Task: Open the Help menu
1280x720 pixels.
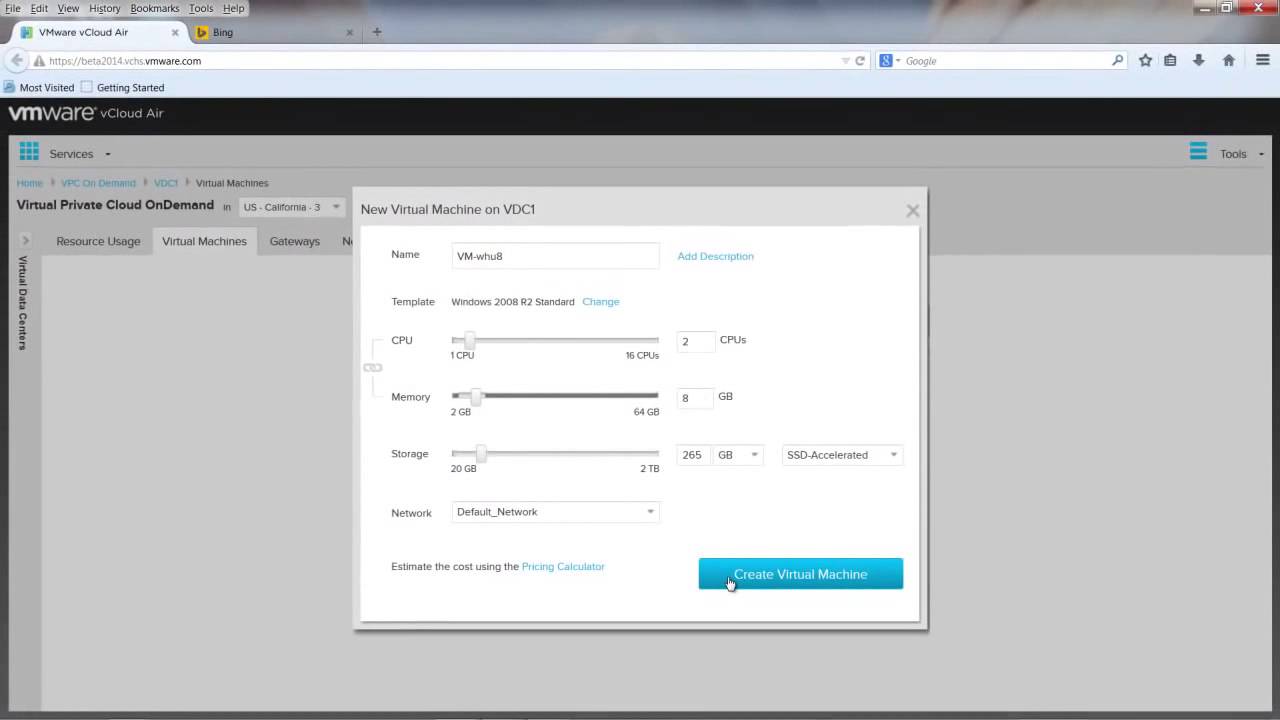Action: [233, 8]
